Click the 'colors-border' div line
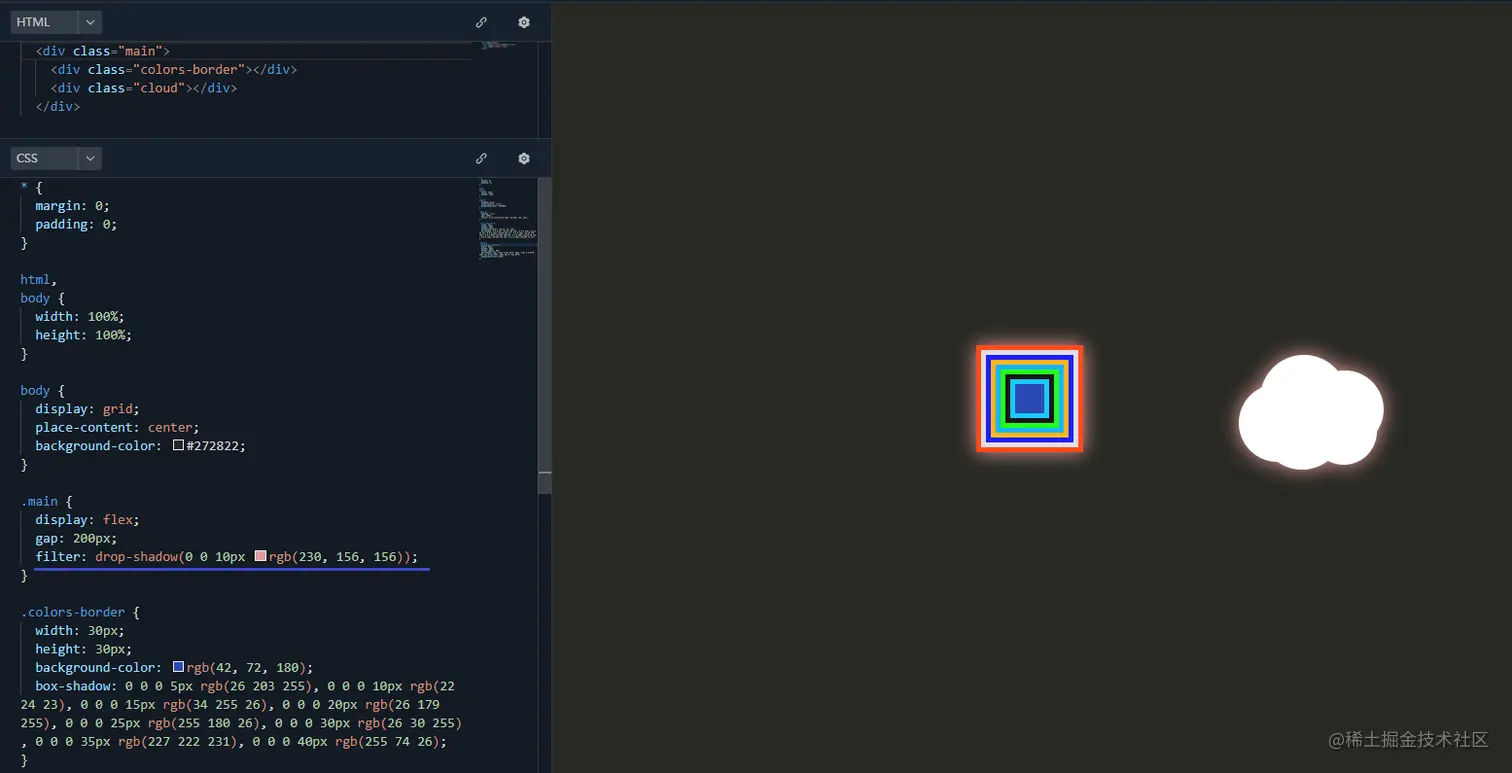 click(x=174, y=70)
